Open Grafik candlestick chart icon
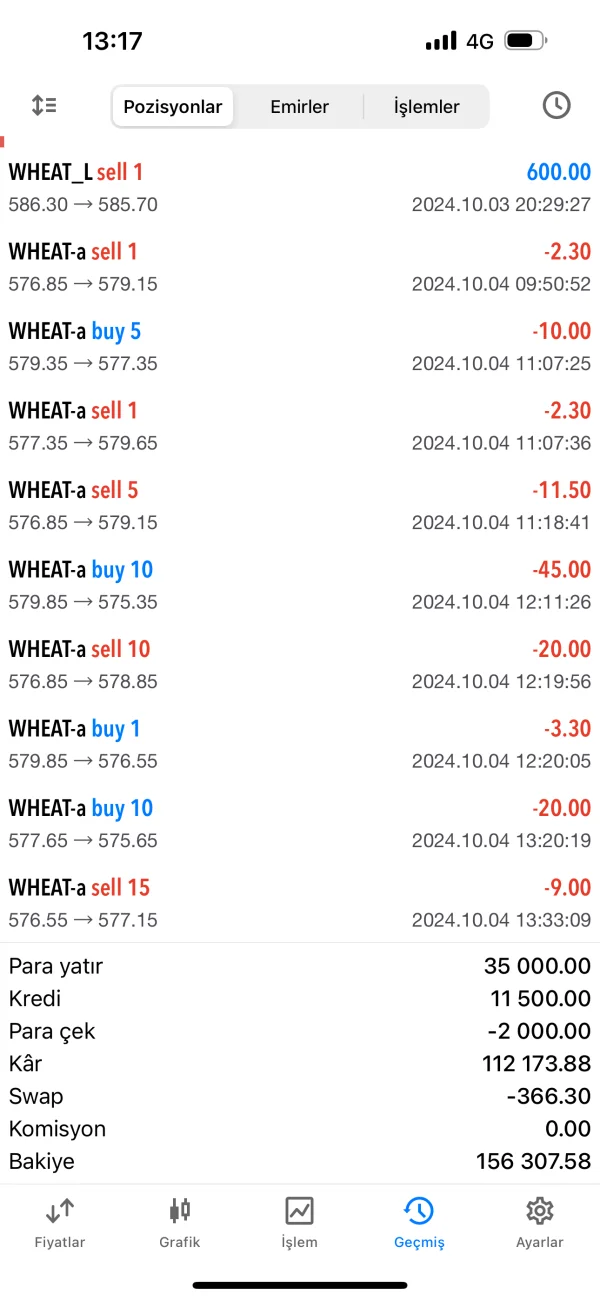This screenshot has height=1300, width=600. coord(180,1212)
